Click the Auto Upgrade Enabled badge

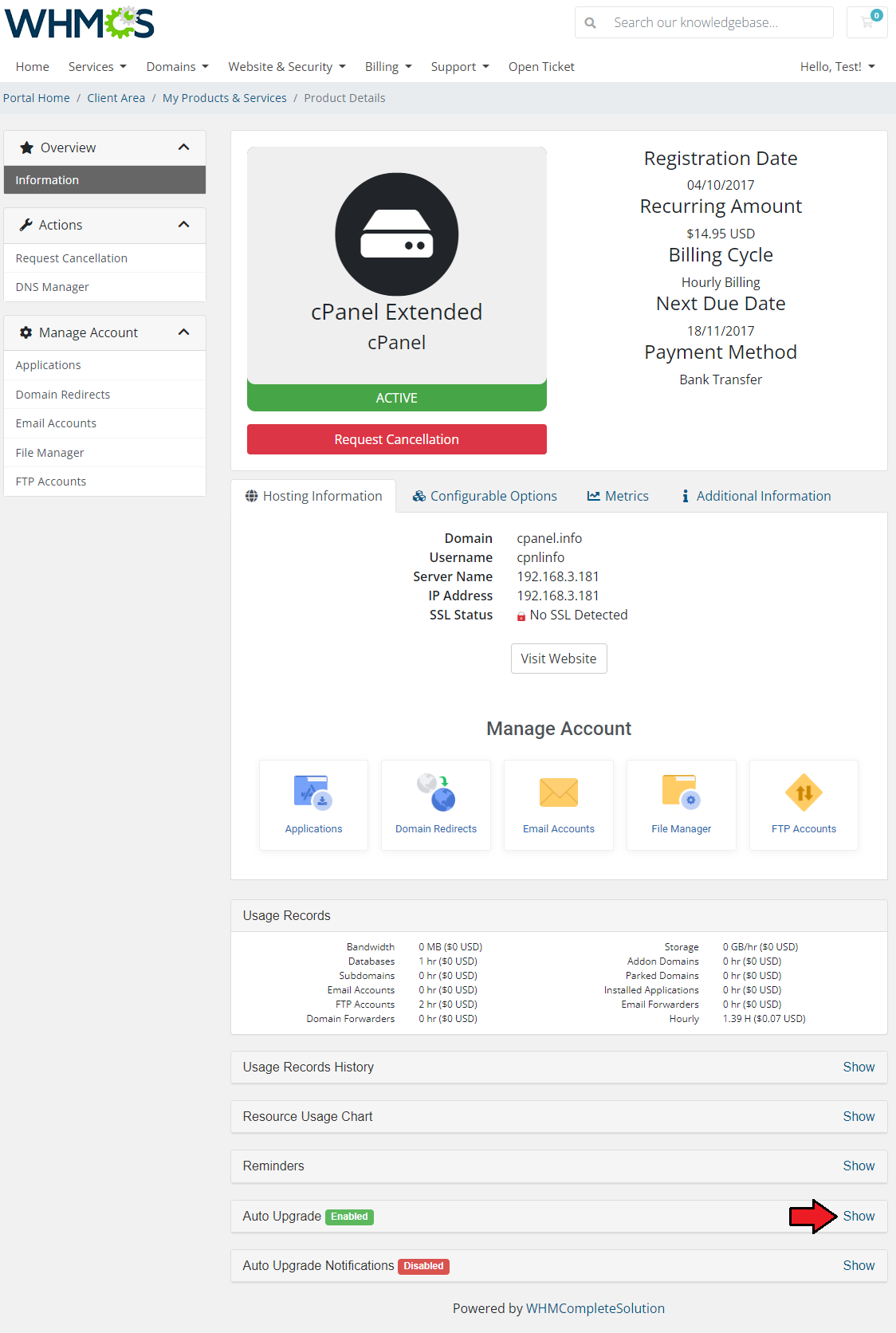click(350, 1217)
